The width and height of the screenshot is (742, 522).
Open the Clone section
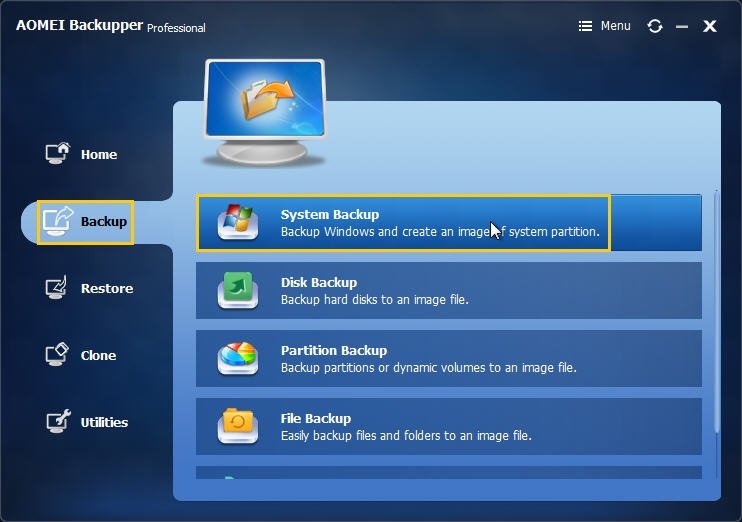[98, 355]
